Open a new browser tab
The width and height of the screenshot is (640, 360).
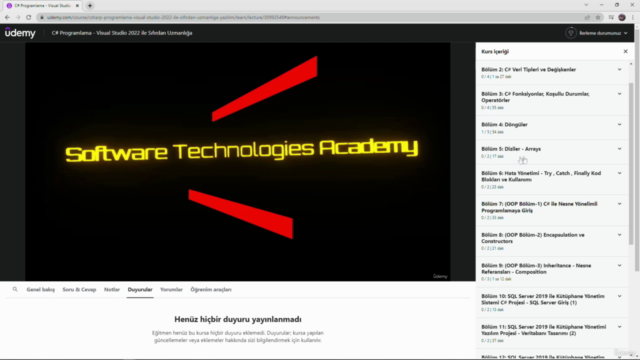tap(90, 6)
